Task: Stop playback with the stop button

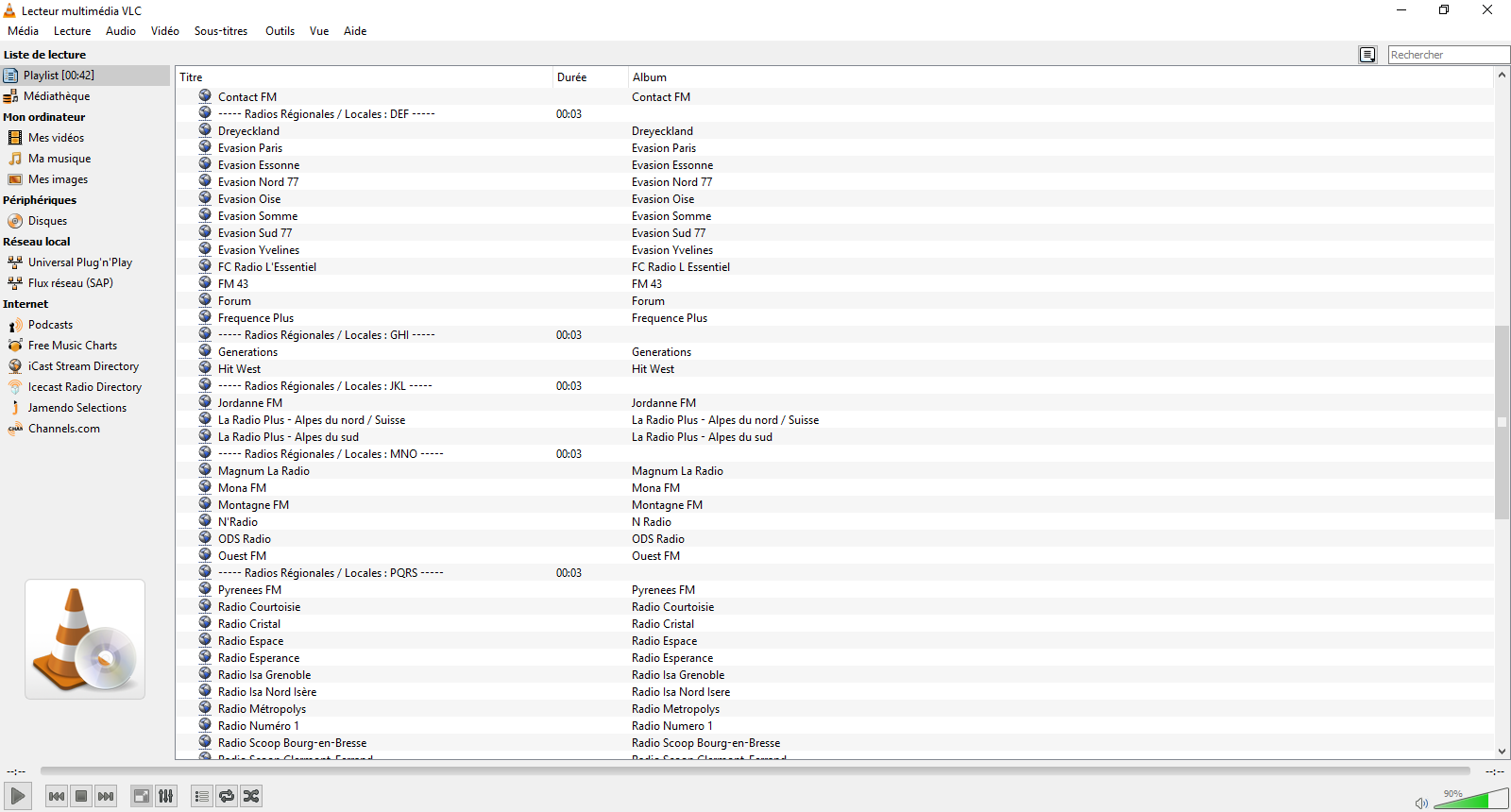Action: pyautogui.click(x=81, y=796)
